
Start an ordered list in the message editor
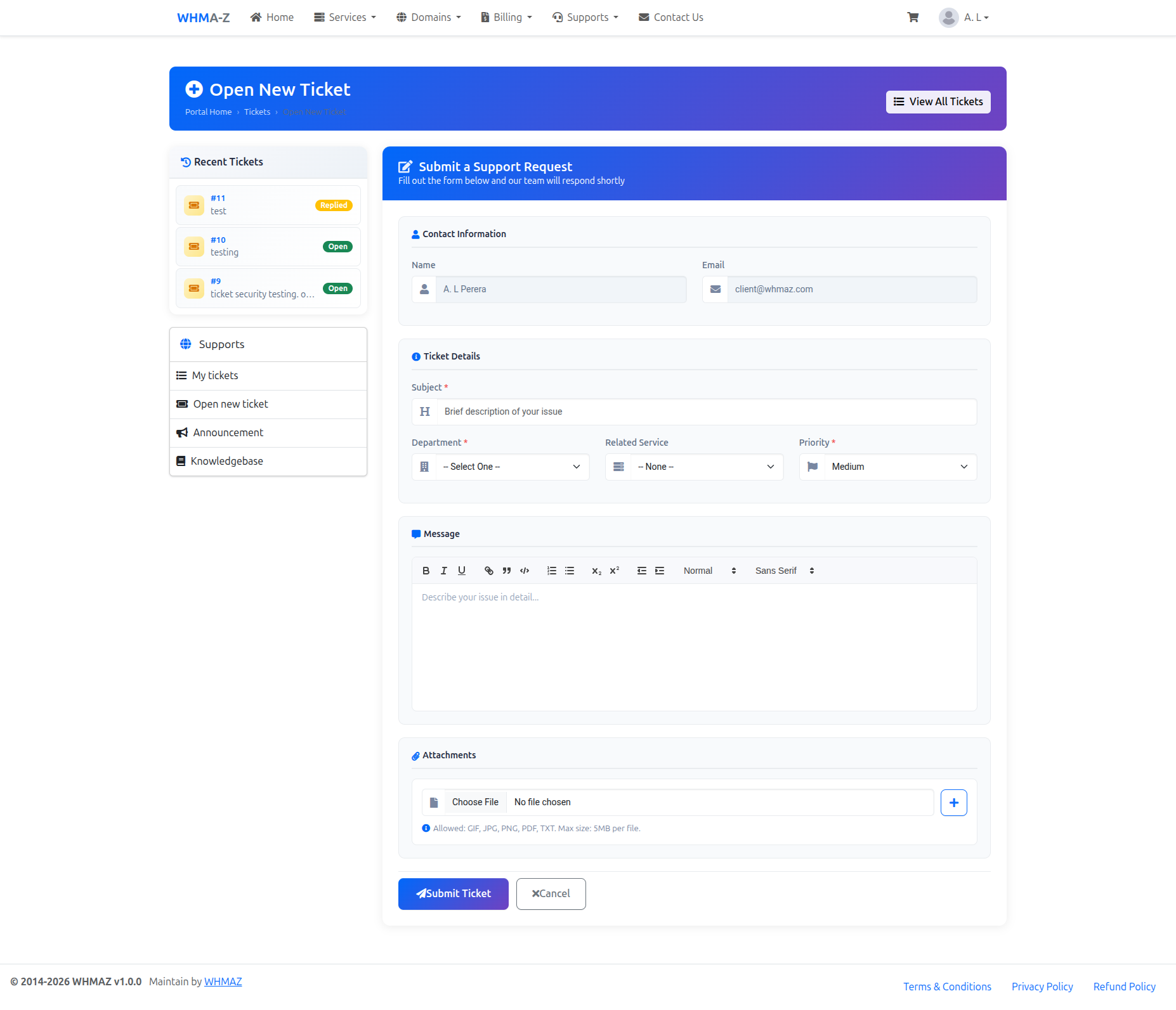[551, 570]
